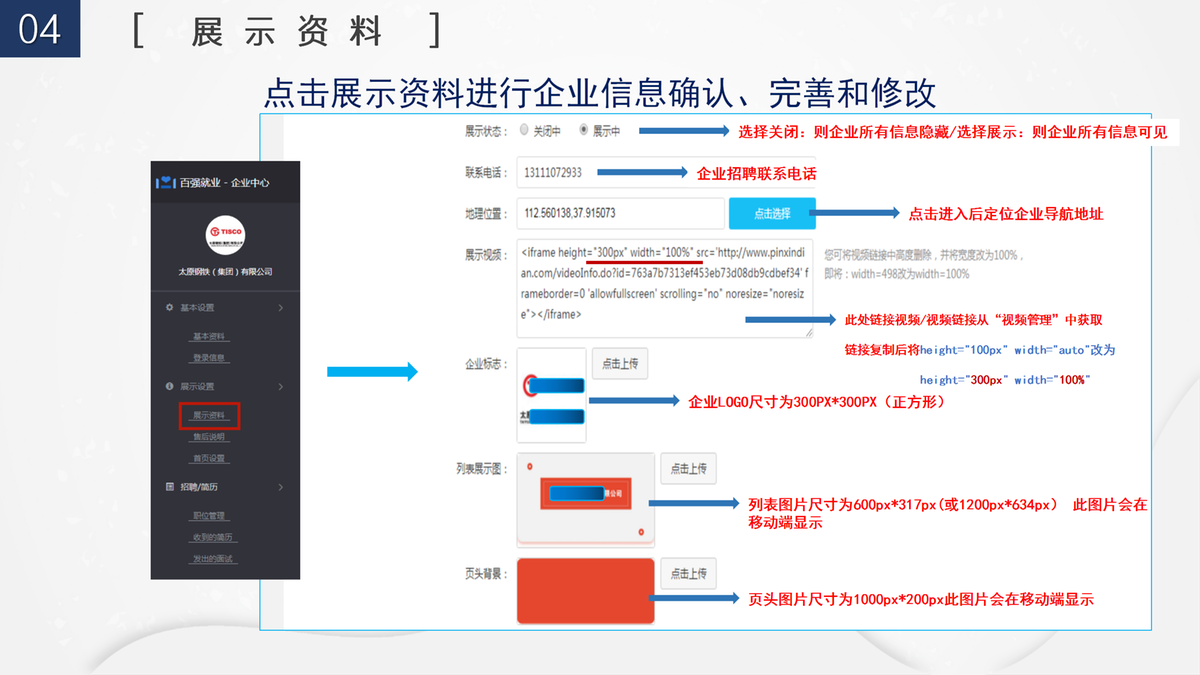Image resolution: width=1200 pixels, height=675 pixels.
Task: Expand the 基本设置 section chevron
Action: [281, 307]
